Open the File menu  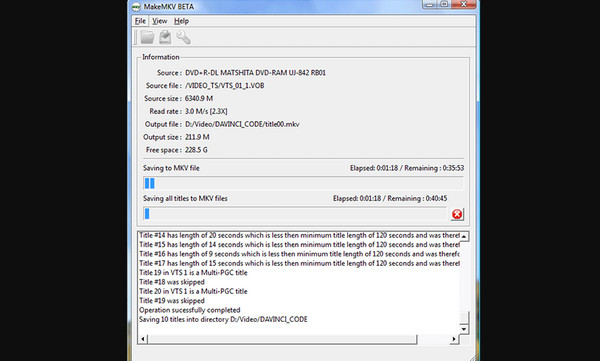point(140,21)
